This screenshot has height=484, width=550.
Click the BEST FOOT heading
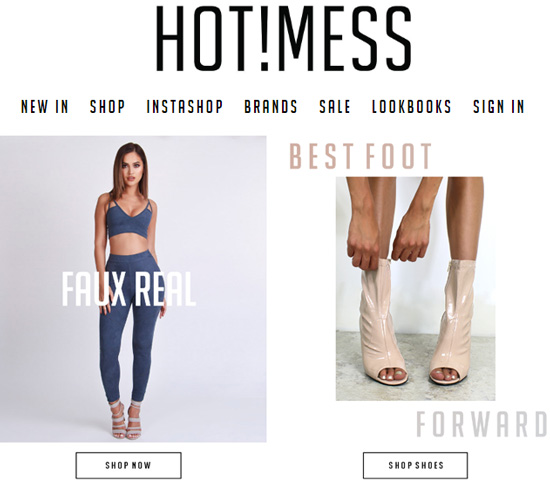click(x=360, y=156)
